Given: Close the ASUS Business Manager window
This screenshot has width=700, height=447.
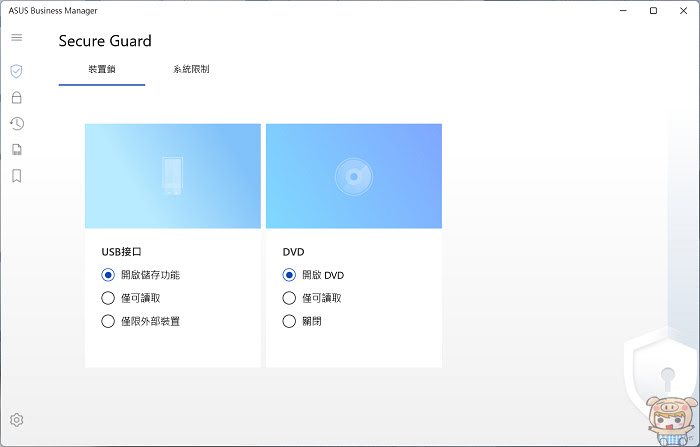Looking at the screenshot, I should point(683,11).
